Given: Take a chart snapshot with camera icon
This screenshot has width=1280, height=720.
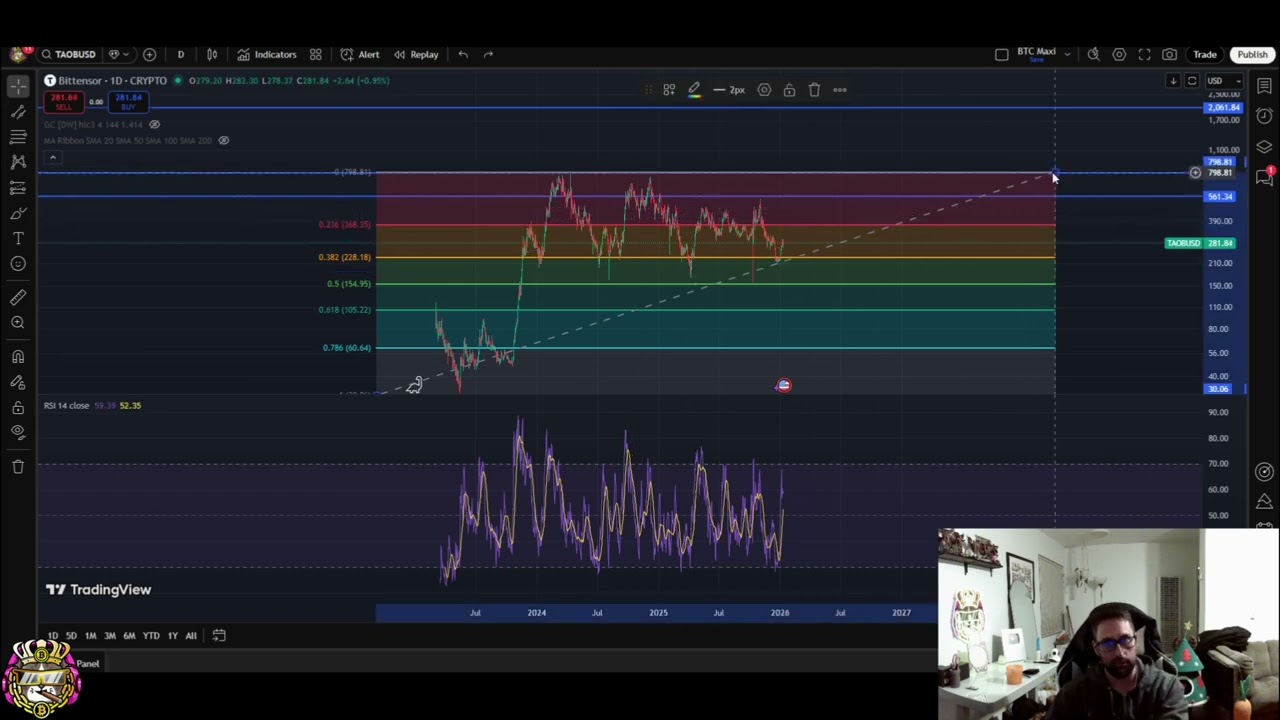Looking at the screenshot, I should click(x=1169, y=54).
